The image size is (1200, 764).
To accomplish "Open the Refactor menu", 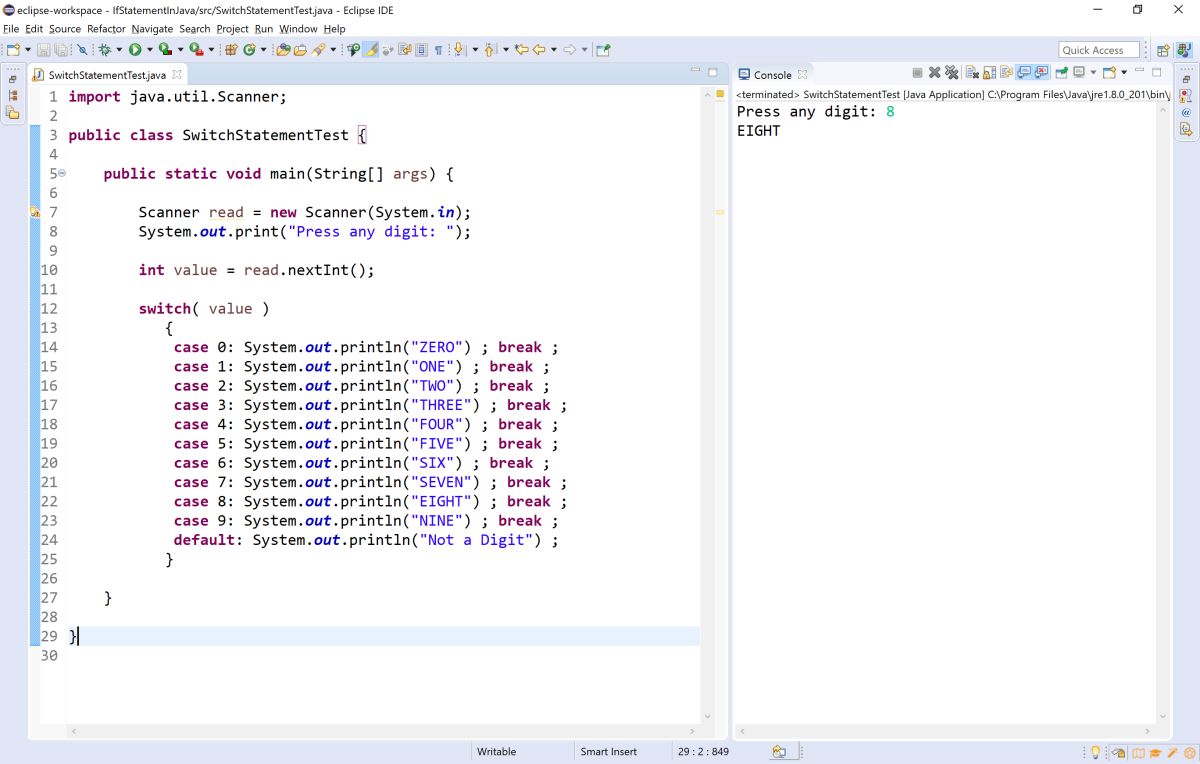I will point(106,29).
